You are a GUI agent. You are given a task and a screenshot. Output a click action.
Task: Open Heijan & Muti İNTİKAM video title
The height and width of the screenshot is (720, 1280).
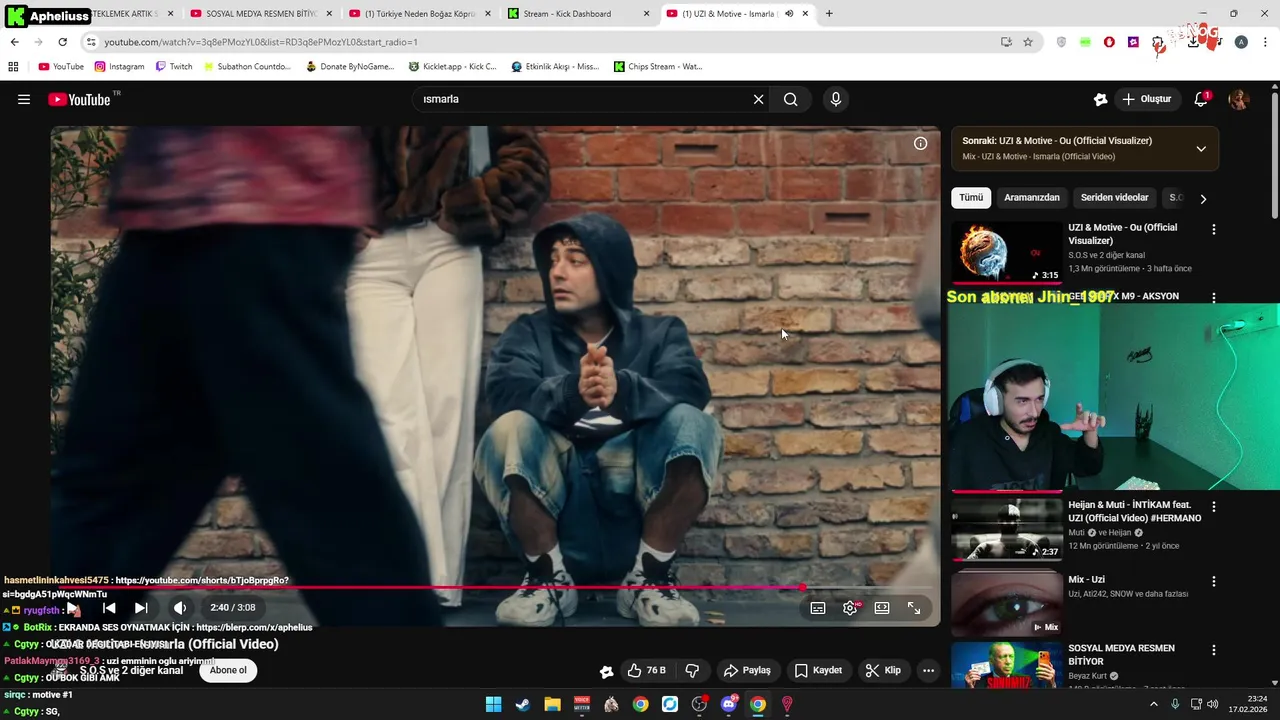[1134, 512]
